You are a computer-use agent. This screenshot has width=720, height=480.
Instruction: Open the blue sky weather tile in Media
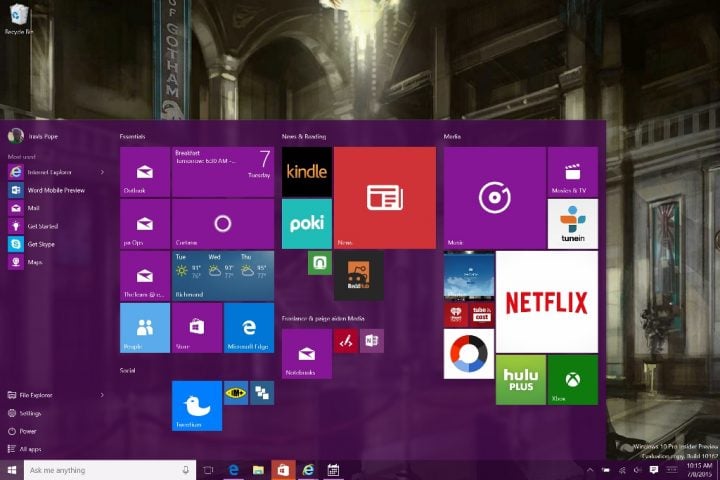(x=469, y=276)
